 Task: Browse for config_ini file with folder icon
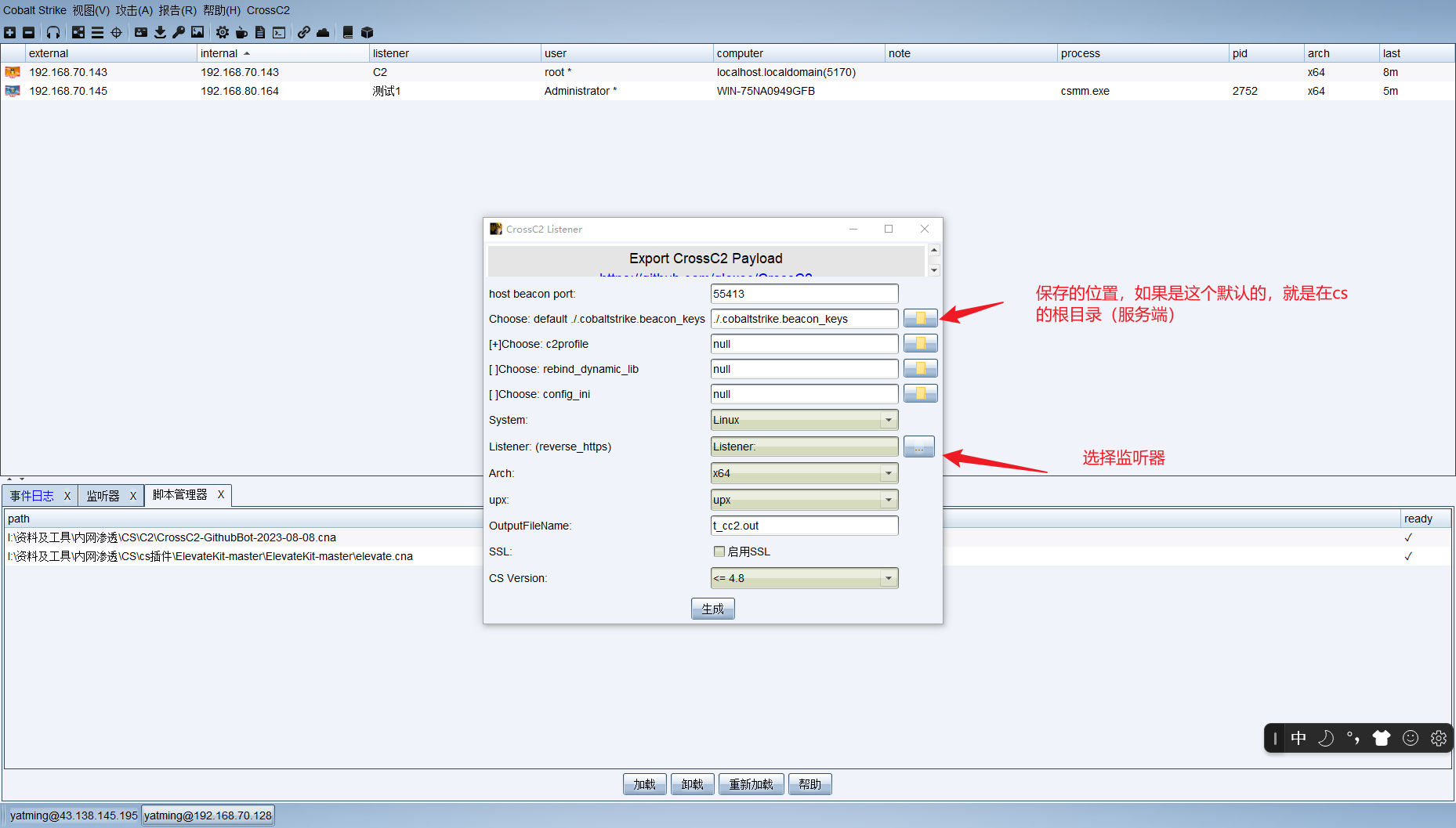tap(921, 393)
